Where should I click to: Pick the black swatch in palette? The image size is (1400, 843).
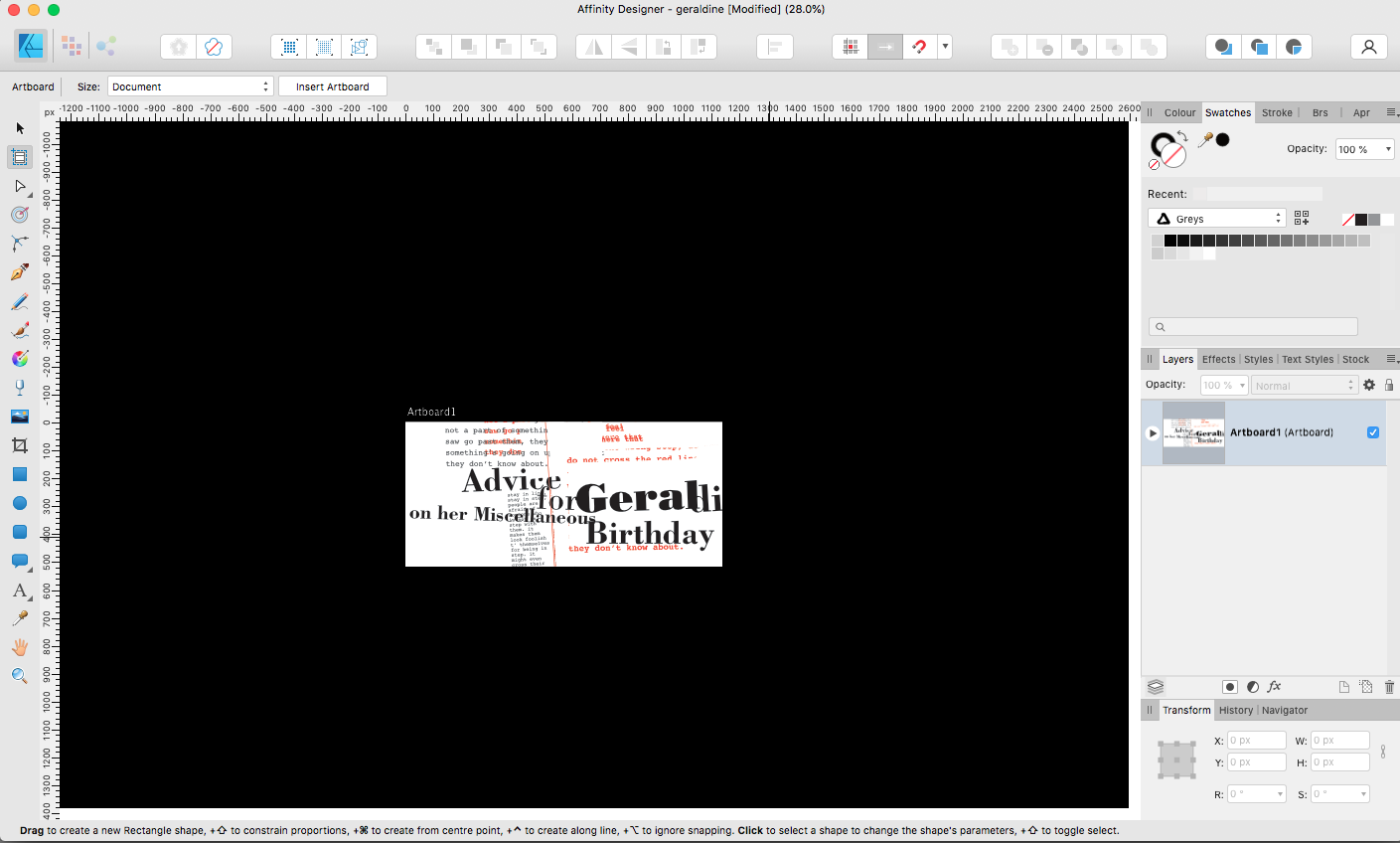pos(1170,241)
